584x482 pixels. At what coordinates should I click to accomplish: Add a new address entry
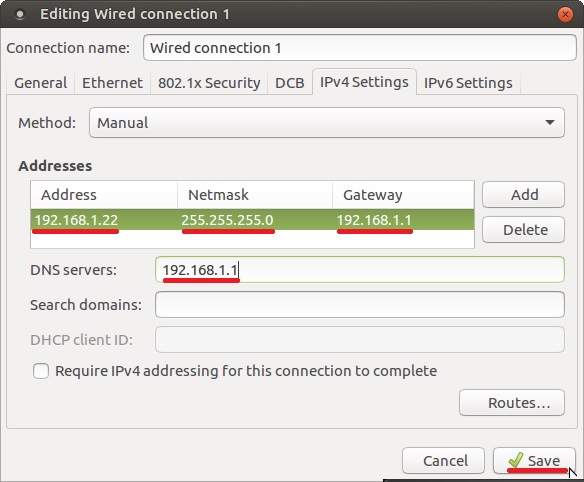point(523,194)
